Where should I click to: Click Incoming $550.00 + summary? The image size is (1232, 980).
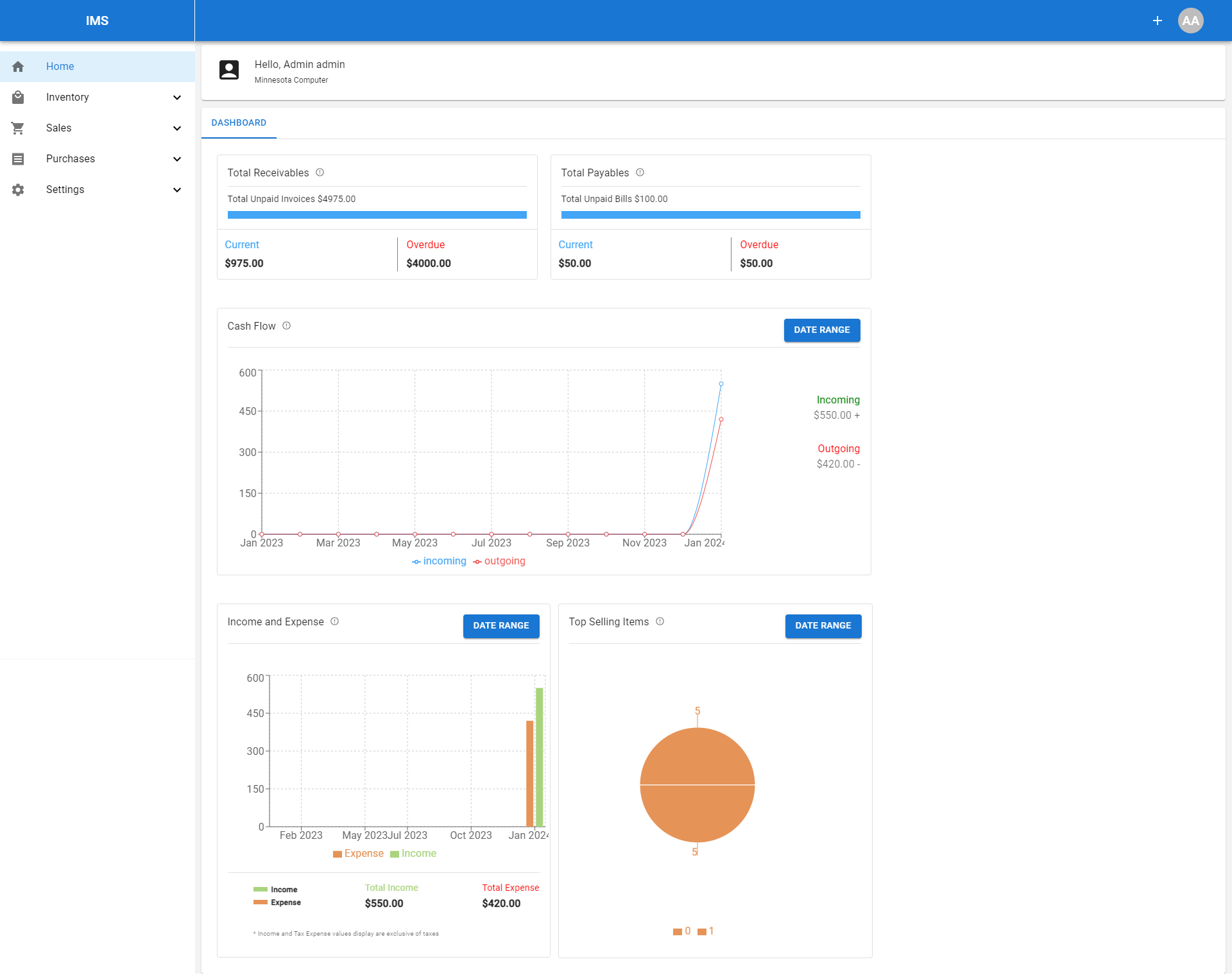click(837, 416)
